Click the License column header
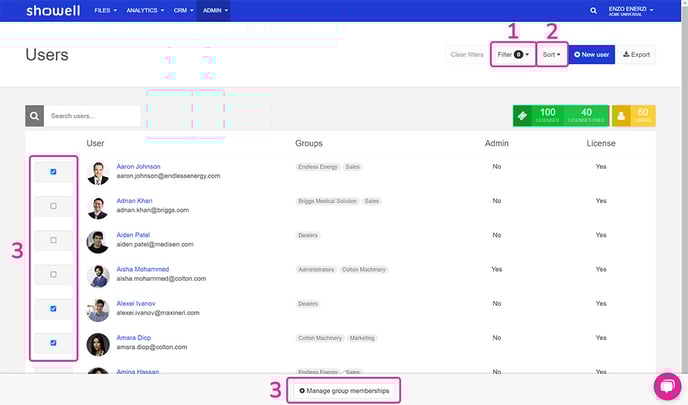Viewport: 688px width, 405px height. click(601, 143)
